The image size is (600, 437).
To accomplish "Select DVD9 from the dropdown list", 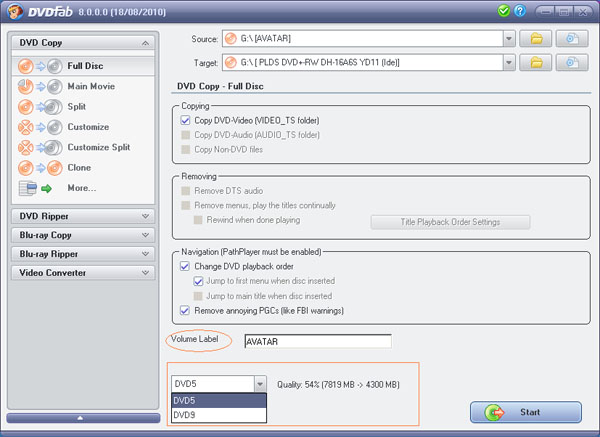I will (x=219, y=415).
